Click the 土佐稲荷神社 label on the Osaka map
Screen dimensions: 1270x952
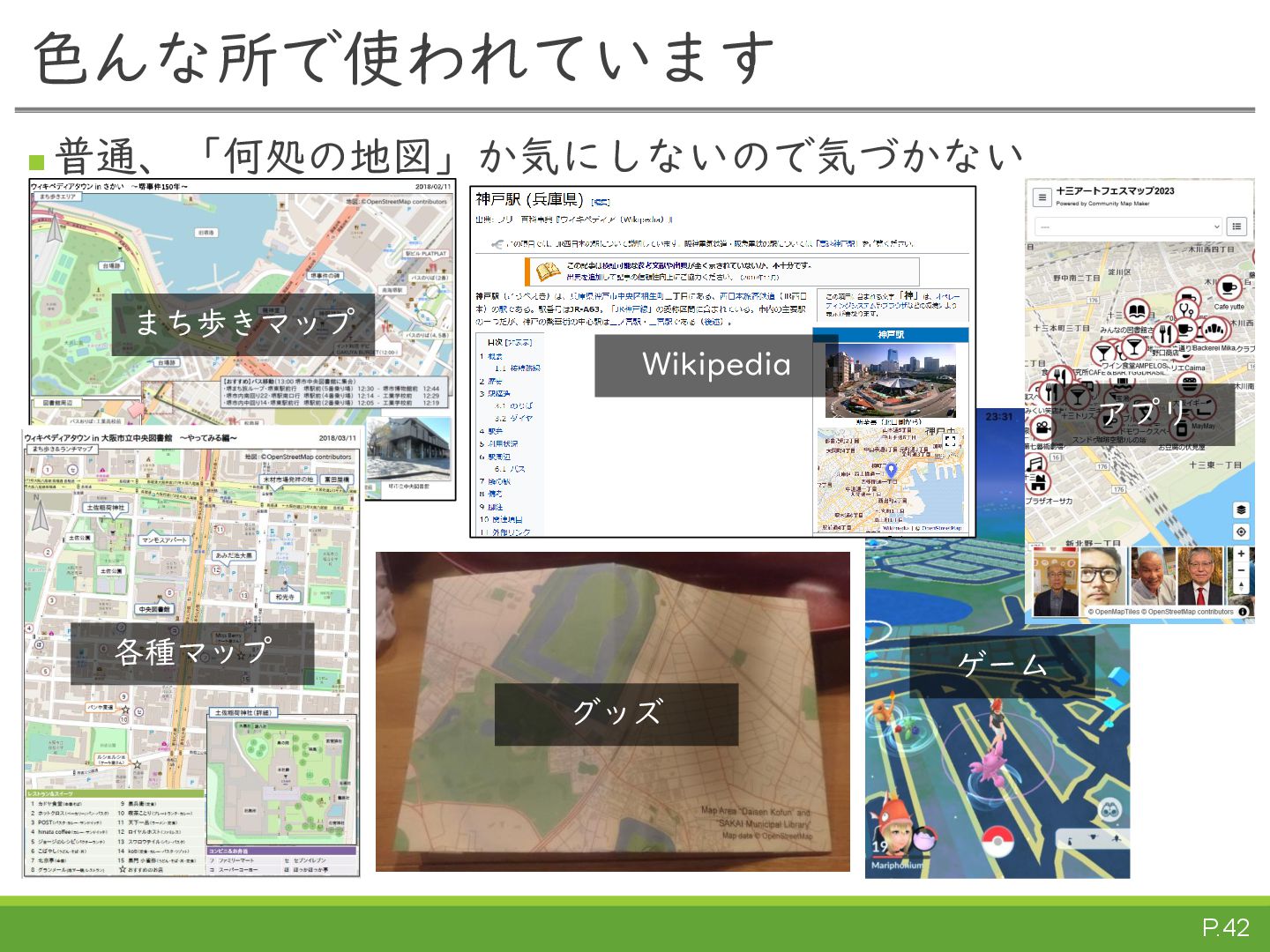coord(106,508)
